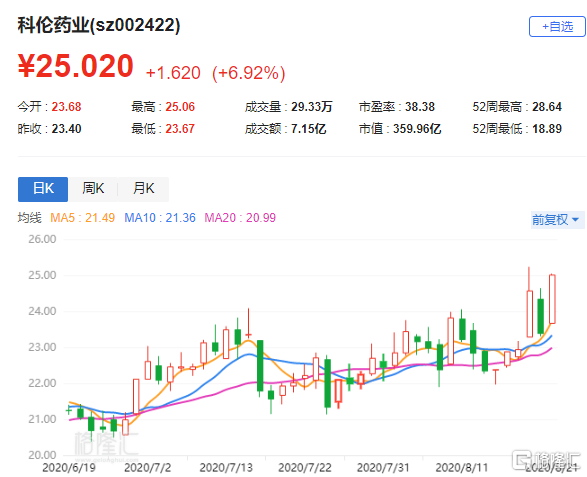Select the tall red candlestick above 2020/7/2
Screen dimensions: 587x477
[x=136, y=396]
